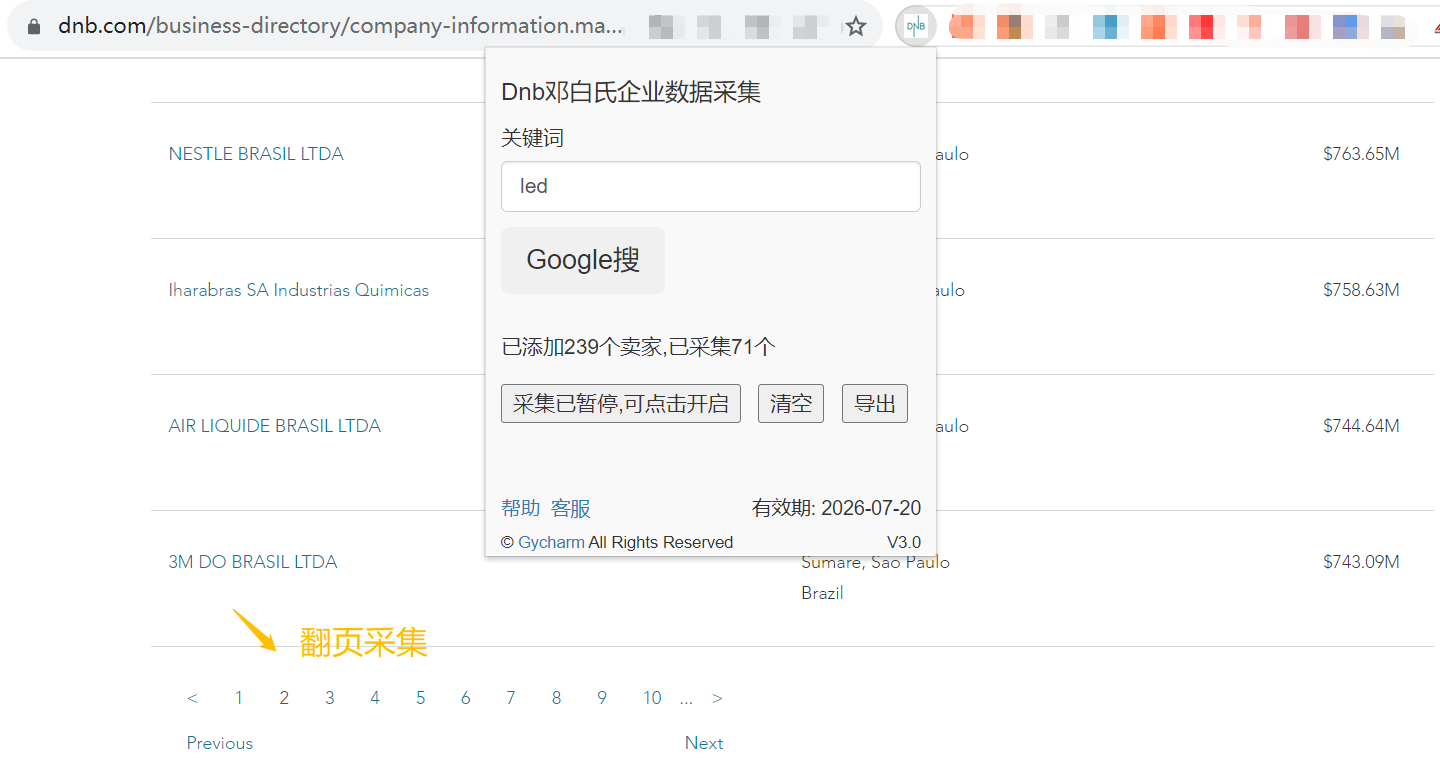Select the $744.64M revenue value

tap(1361, 426)
